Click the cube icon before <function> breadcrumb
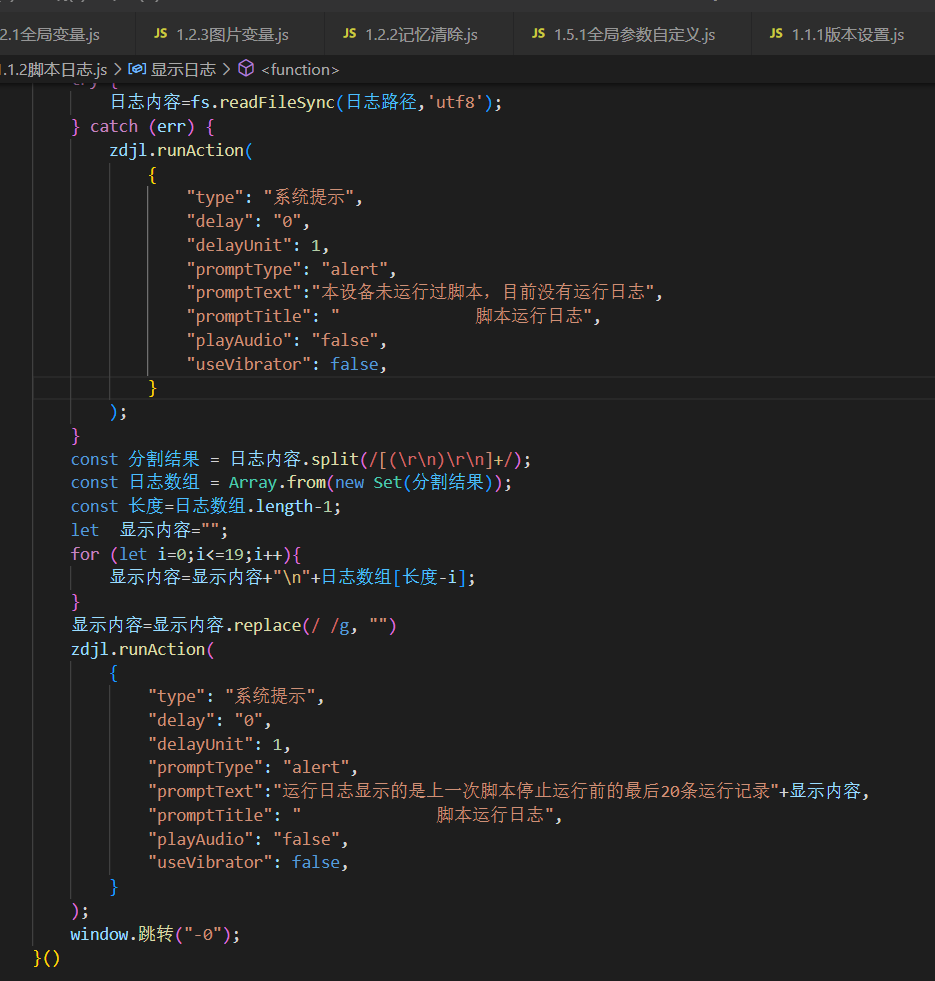 tap(246, 69)
